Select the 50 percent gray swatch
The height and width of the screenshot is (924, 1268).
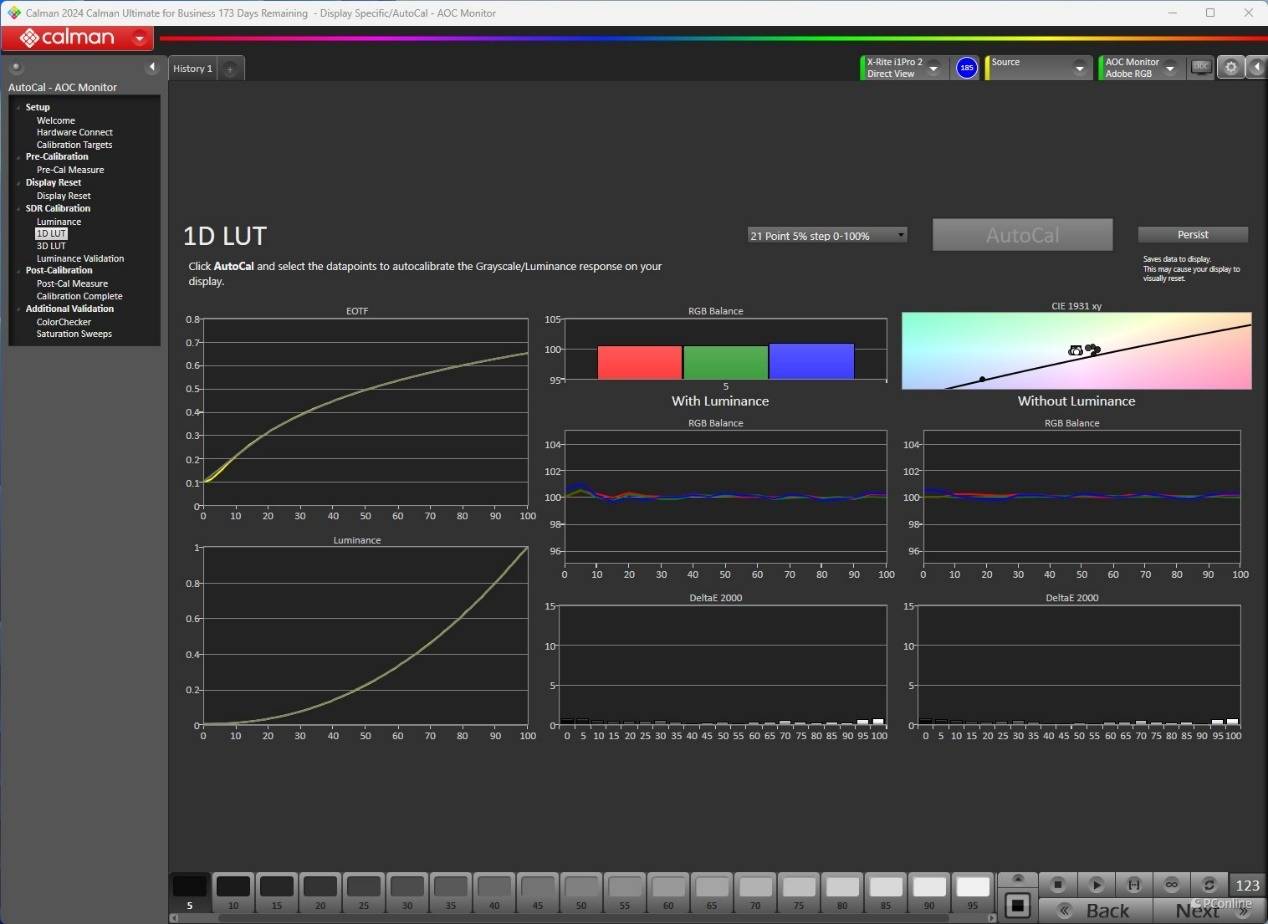click(581, 887)
